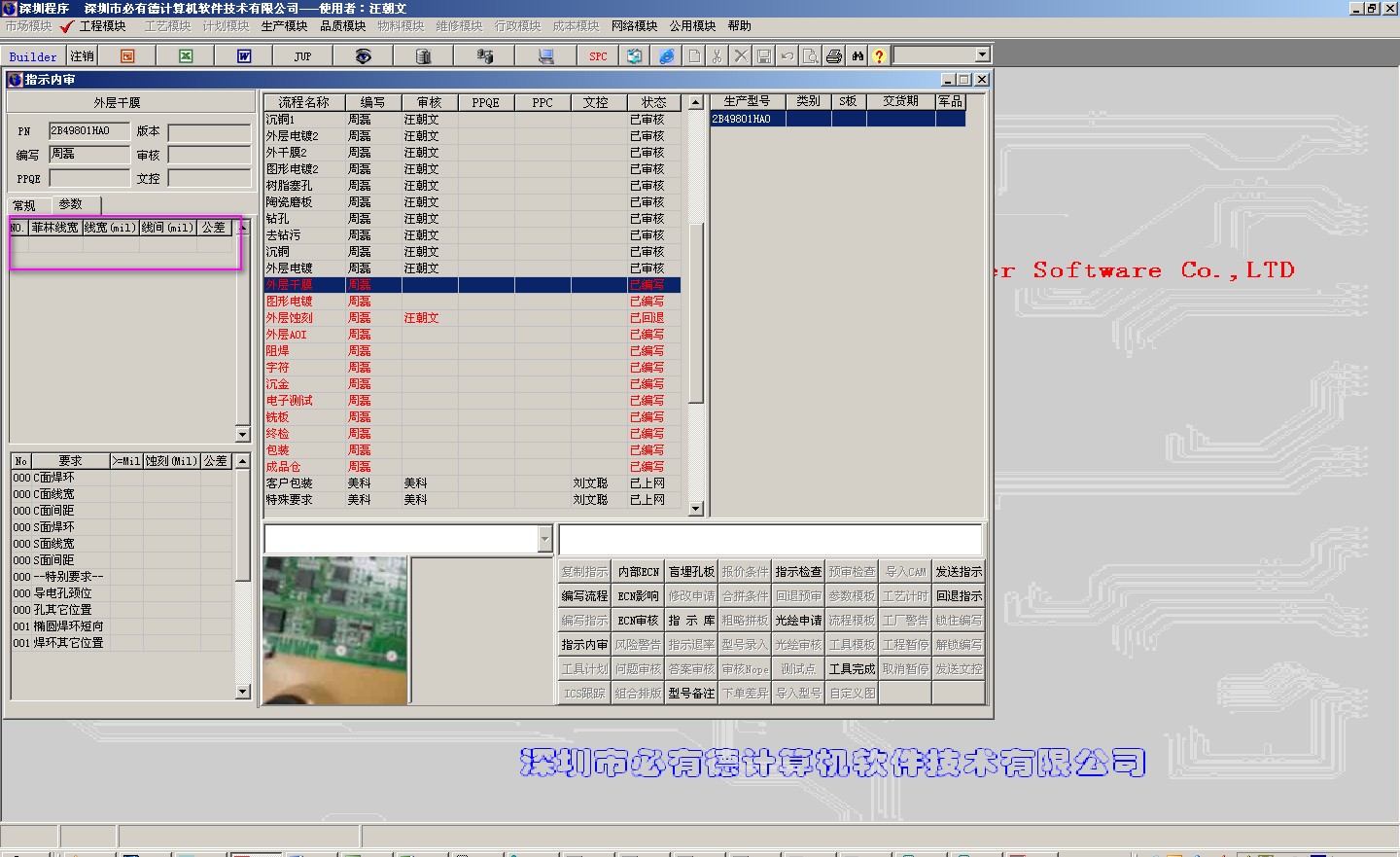This screenshot has width=1400, height=857.
Task: Click the PCB board photo thumbnail
Action: tap(335, 629)
